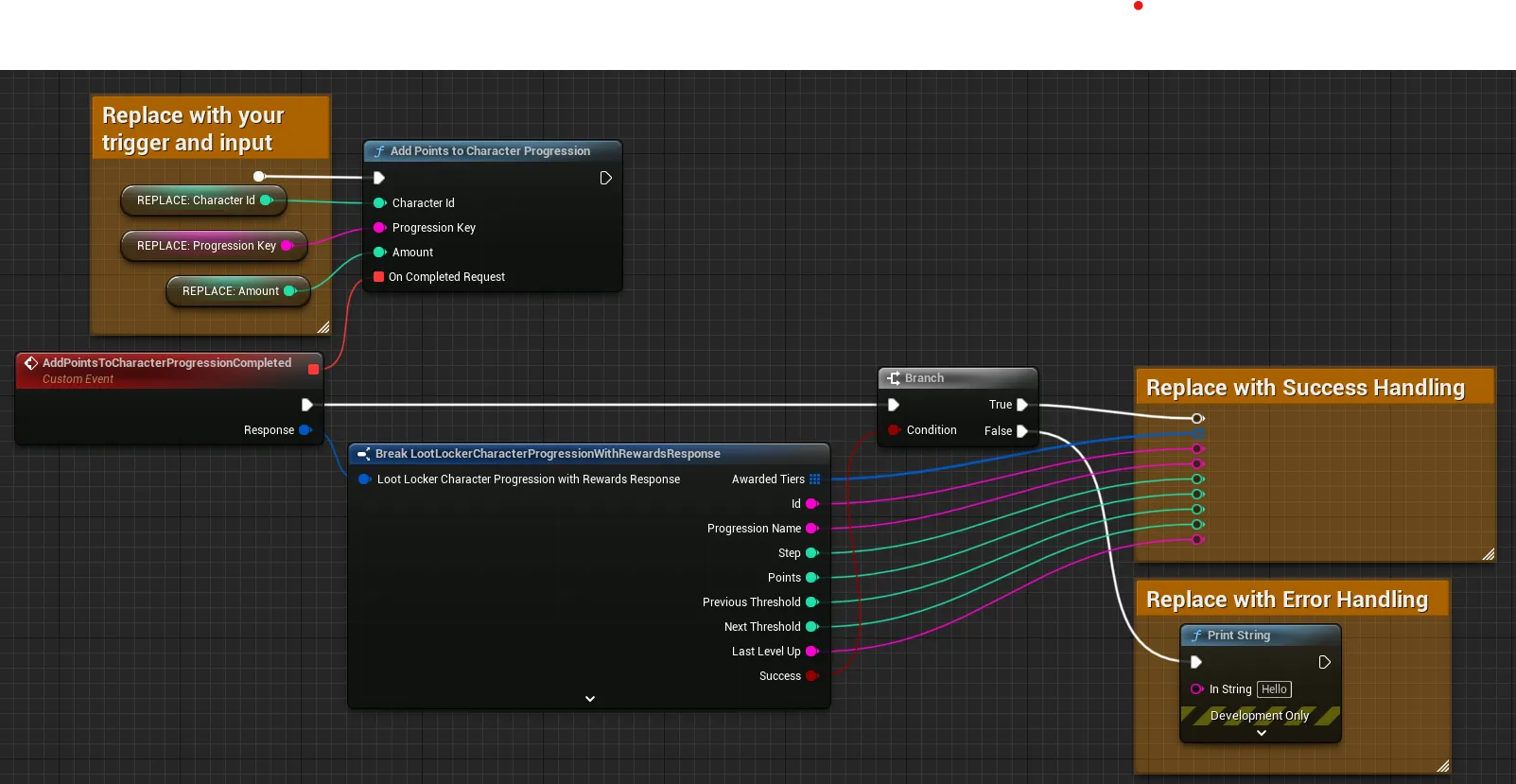
Task: Click the Branch node's input execution pin
Action: pyautogui.click(x=893, y=405)
